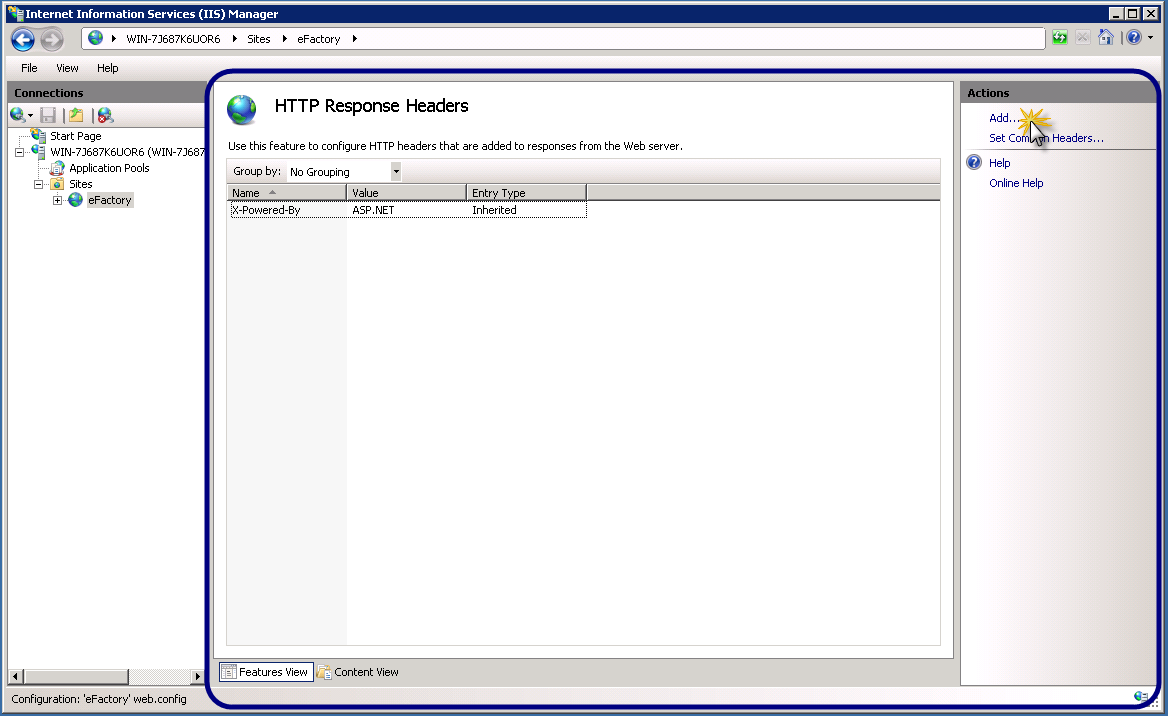This screenshot has height=716, width=1168.
Task: Go back with the blue Back arrow
Action: (x=22, y=39)
